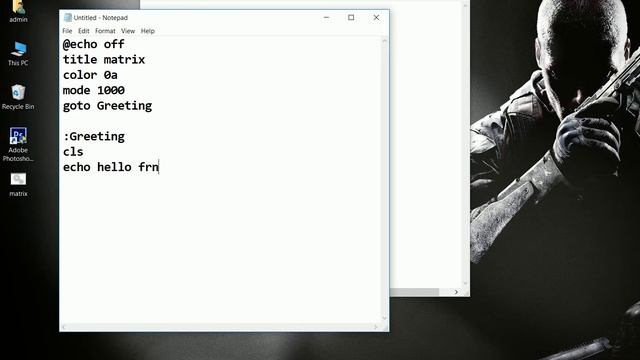
Task: Place cursor in ':Greeting' label line
Action: click(94, 136)
